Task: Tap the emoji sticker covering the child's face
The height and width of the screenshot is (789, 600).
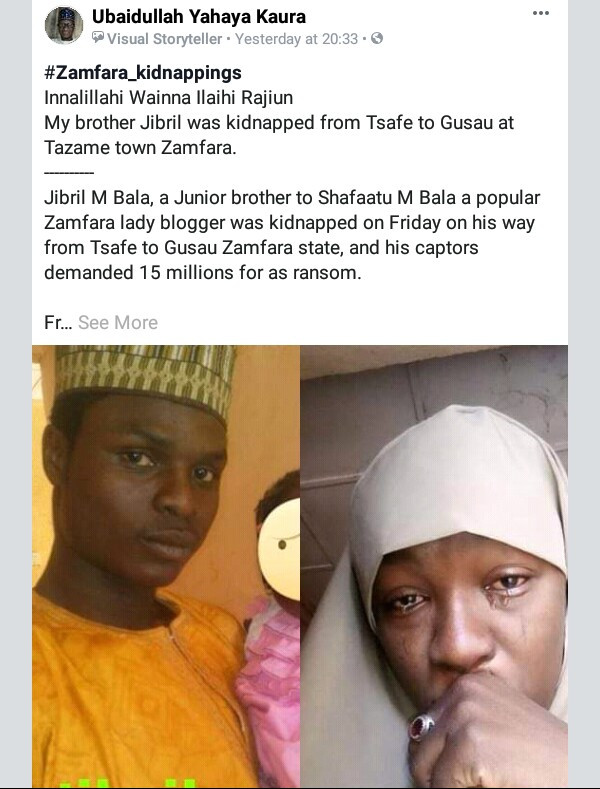Action: [x=278, y=547]
